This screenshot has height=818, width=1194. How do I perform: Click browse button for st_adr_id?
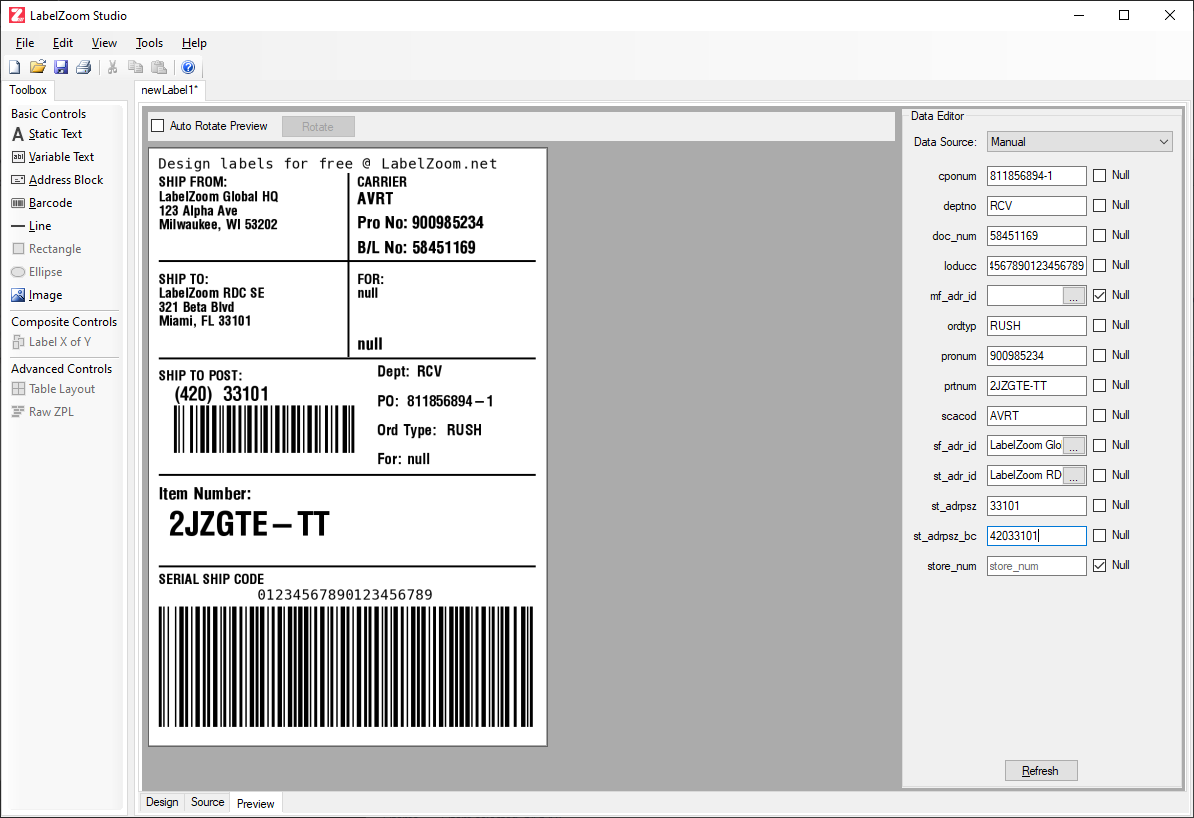click(x=1073, y=475)
